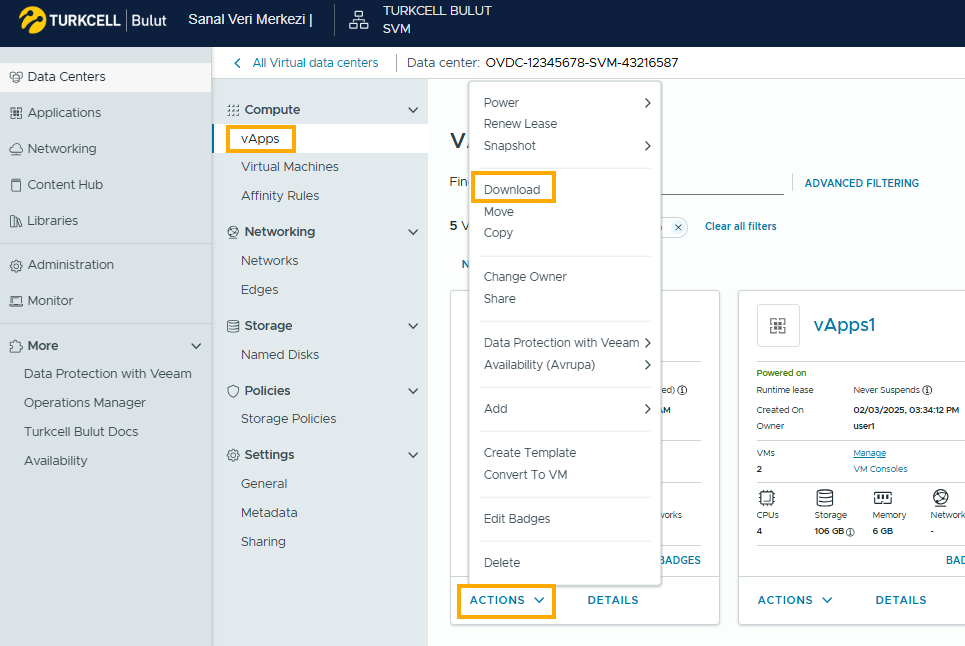Collapse the More section in sidebar
The height and width of the screenshot is (646, 965).
click(x=196, y=346)
